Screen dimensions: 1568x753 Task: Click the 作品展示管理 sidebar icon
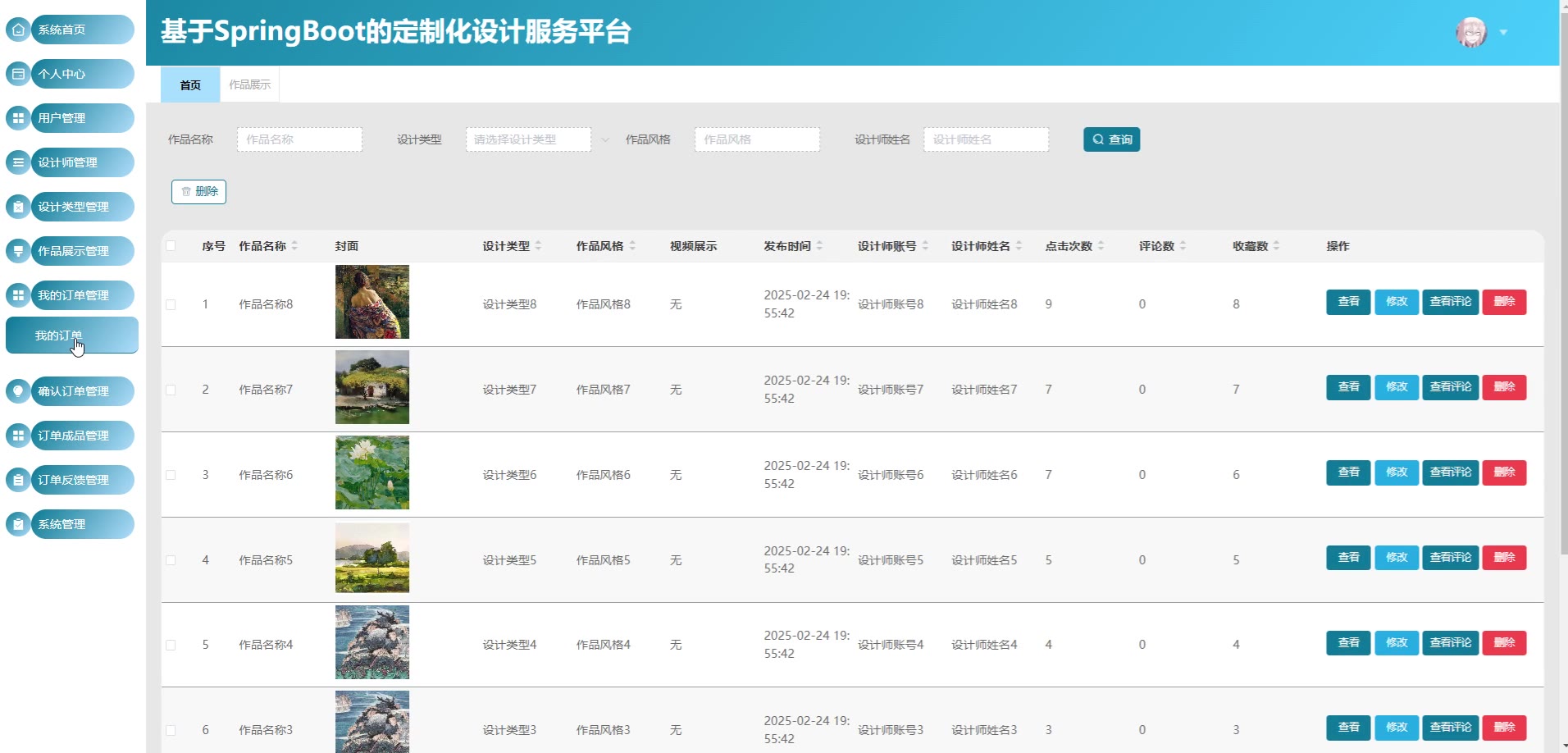pos(18,251)
